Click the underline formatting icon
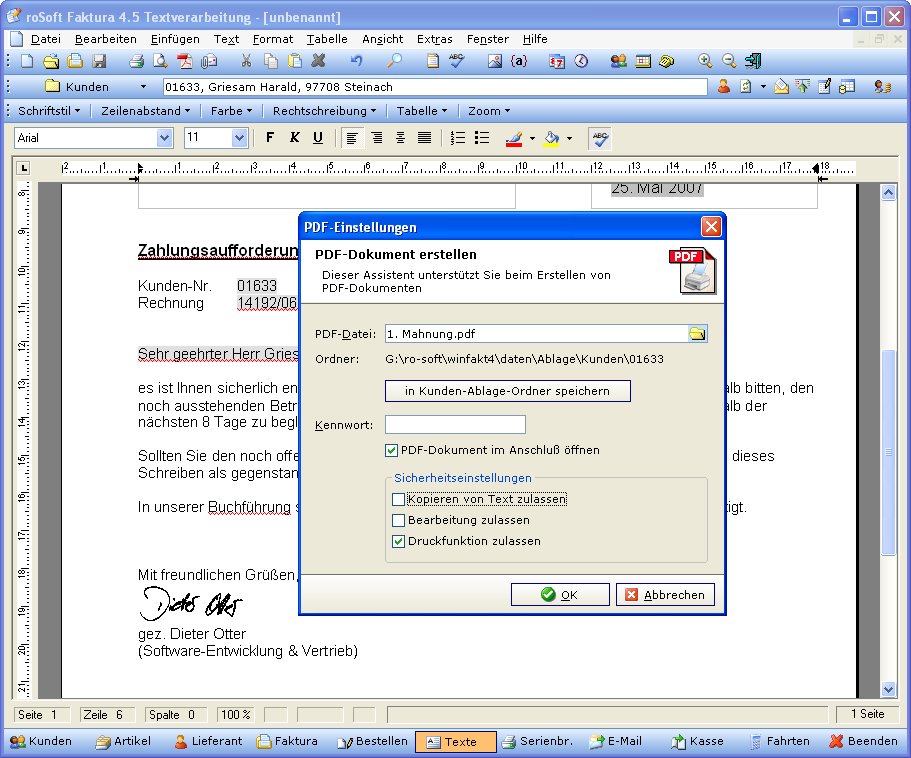The height and width of the screenshot is (758, 911). pyautogui.click(x=318, y=138)
